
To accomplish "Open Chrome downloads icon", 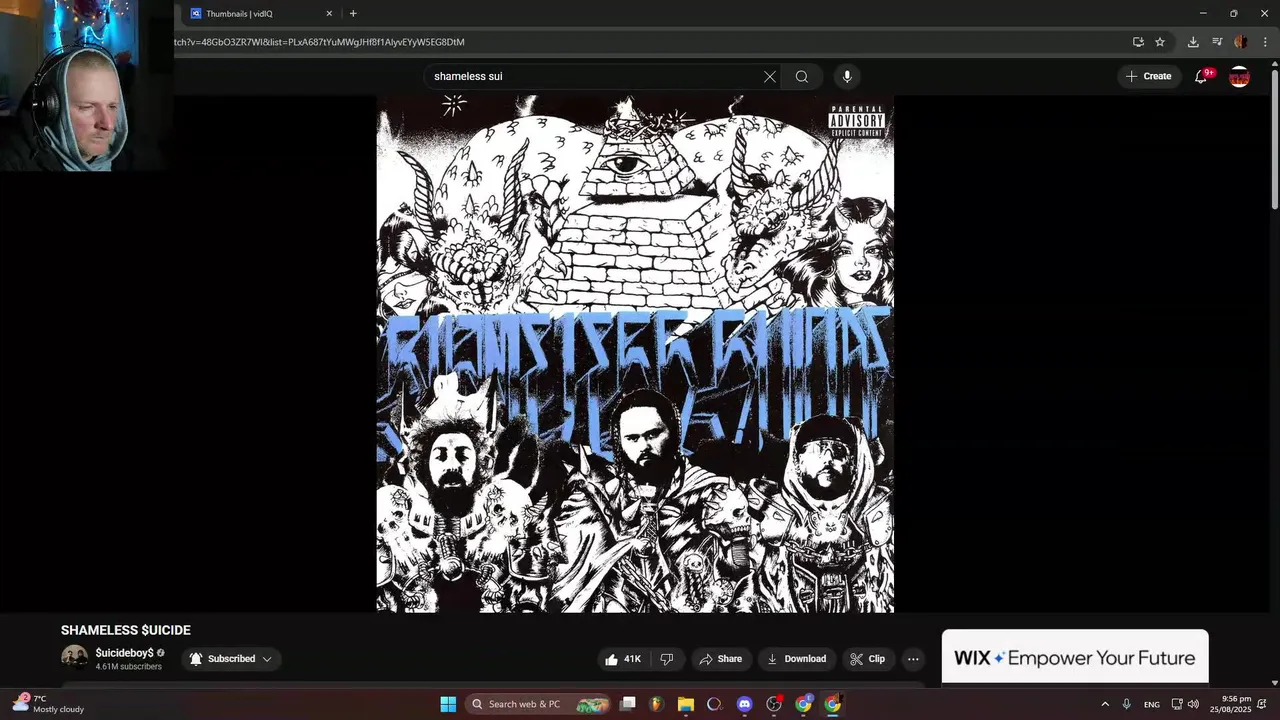I will [x=1193, y=42].
